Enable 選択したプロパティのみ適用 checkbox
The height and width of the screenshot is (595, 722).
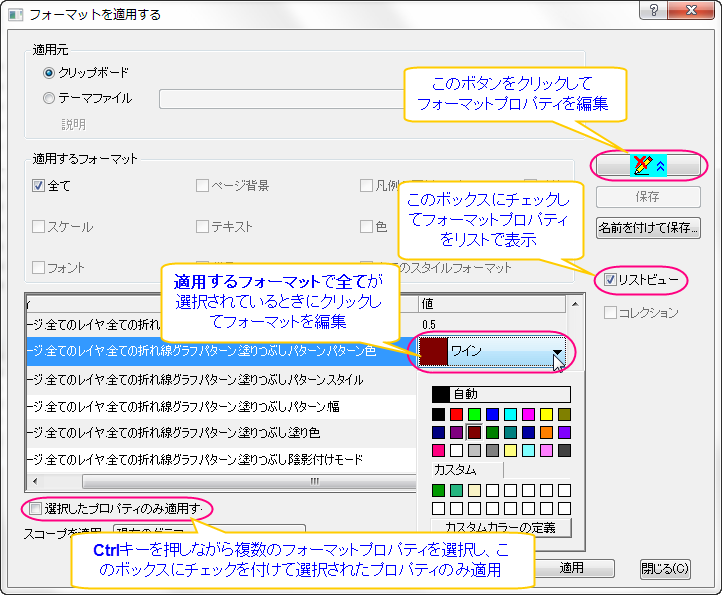tap(35, 509)
